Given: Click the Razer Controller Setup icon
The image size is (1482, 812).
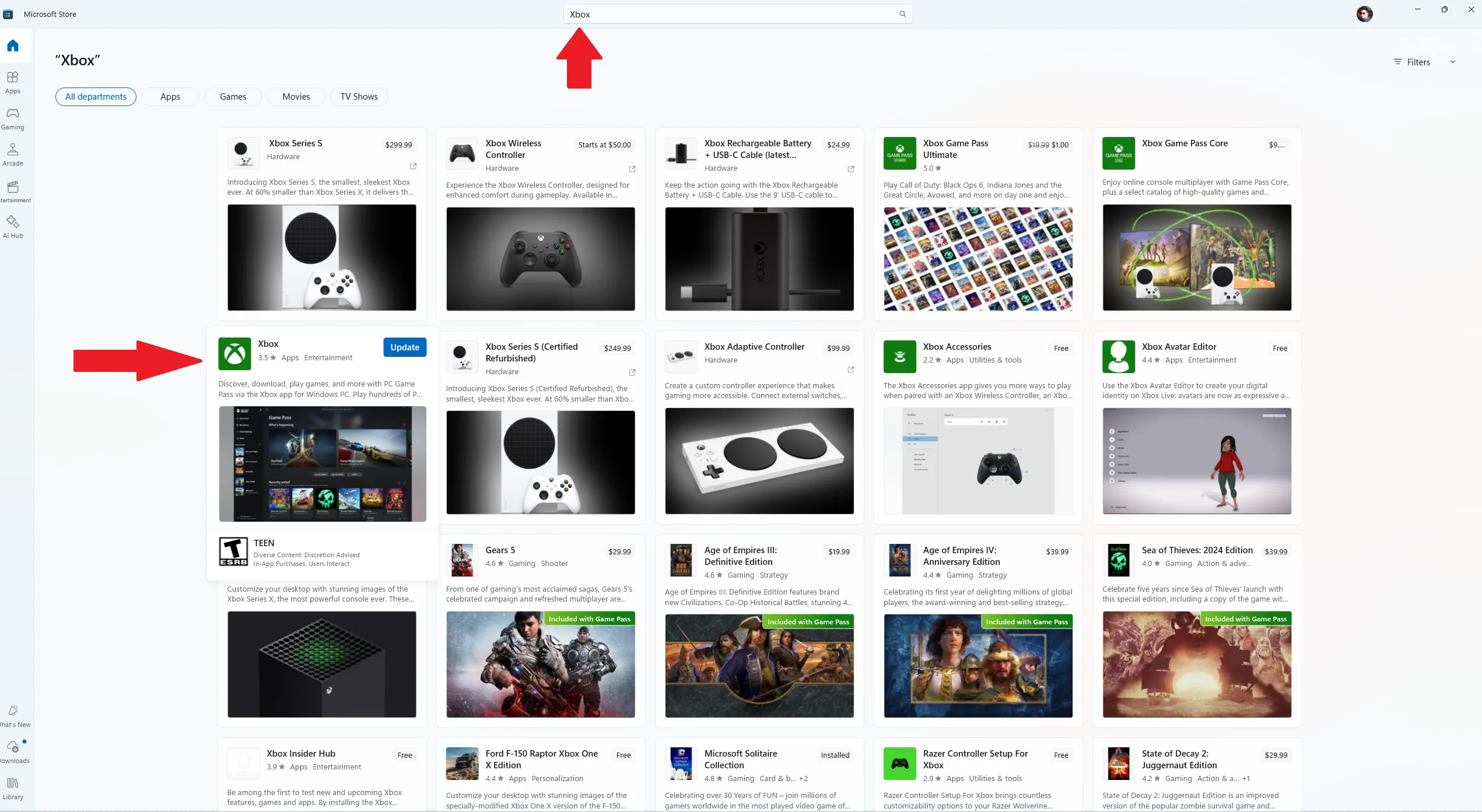Looking at the screenshot, I should click(x=899, y=763).
